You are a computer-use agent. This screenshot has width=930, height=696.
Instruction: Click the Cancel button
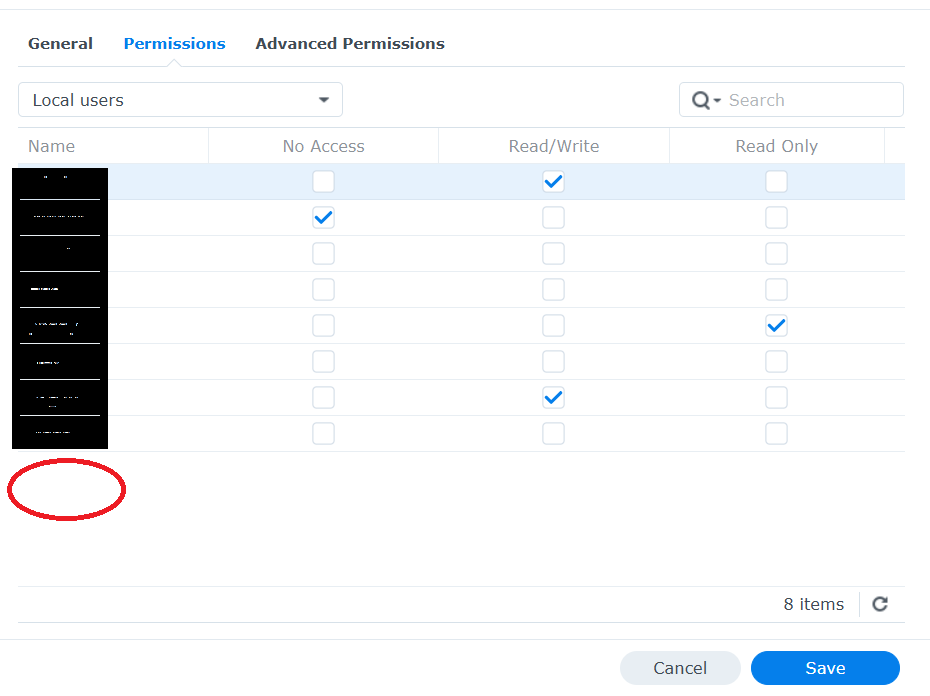680,668
